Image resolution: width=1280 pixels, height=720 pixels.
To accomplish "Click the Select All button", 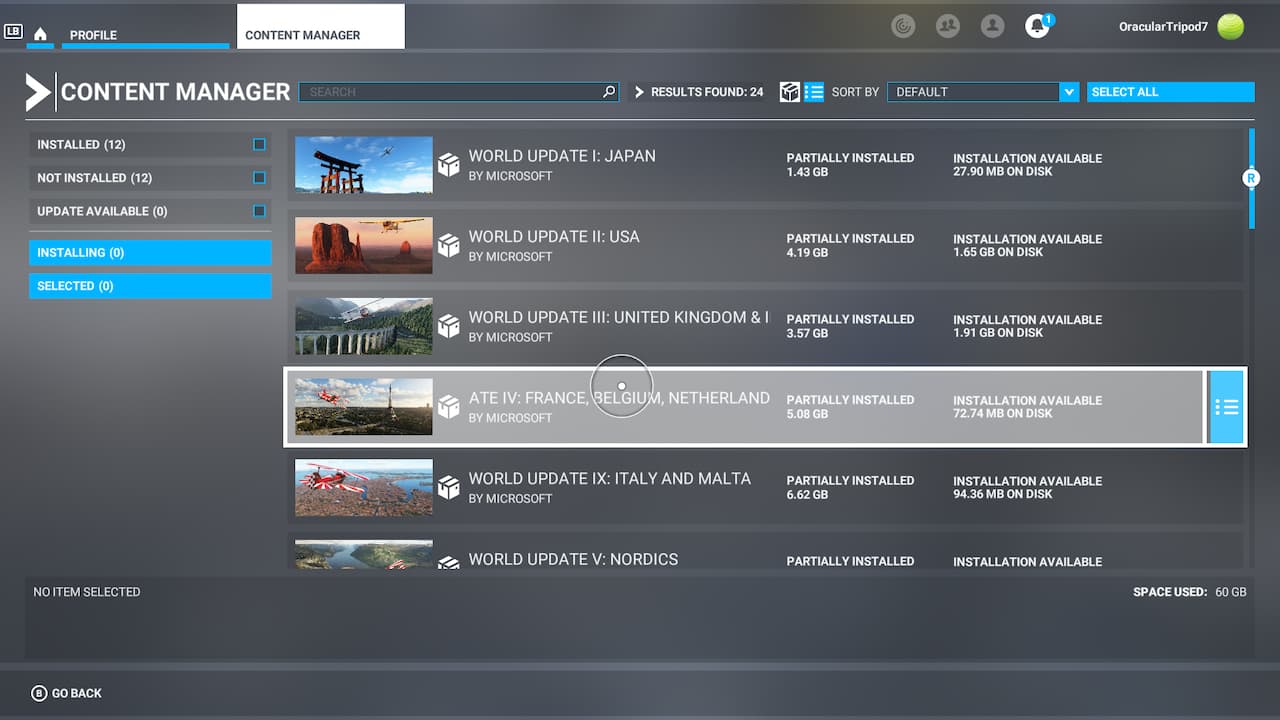I will click(x=1170, y=92).
